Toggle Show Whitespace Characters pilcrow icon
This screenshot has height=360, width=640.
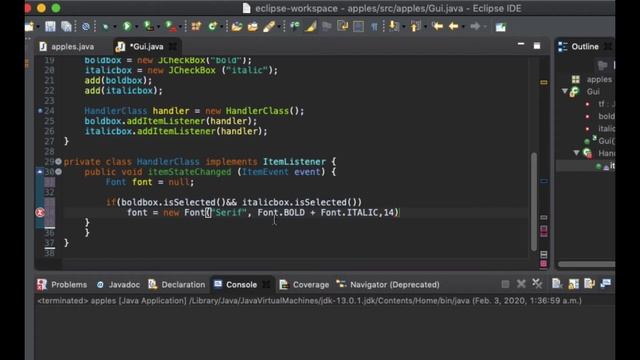[374, 27]
